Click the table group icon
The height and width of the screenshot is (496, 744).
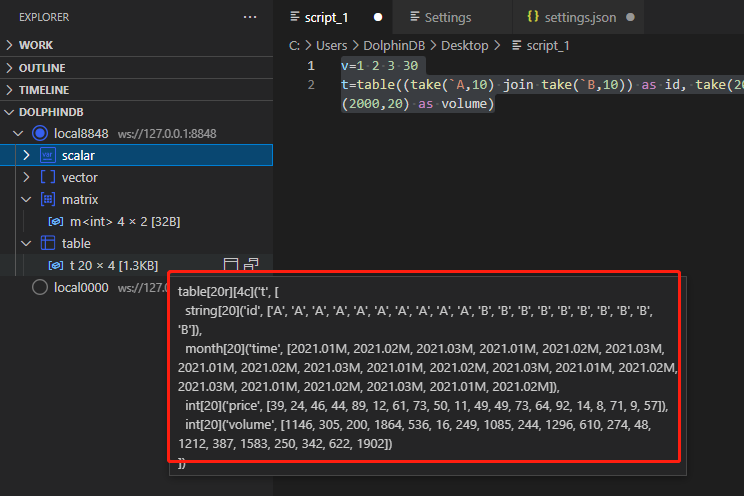48,243
